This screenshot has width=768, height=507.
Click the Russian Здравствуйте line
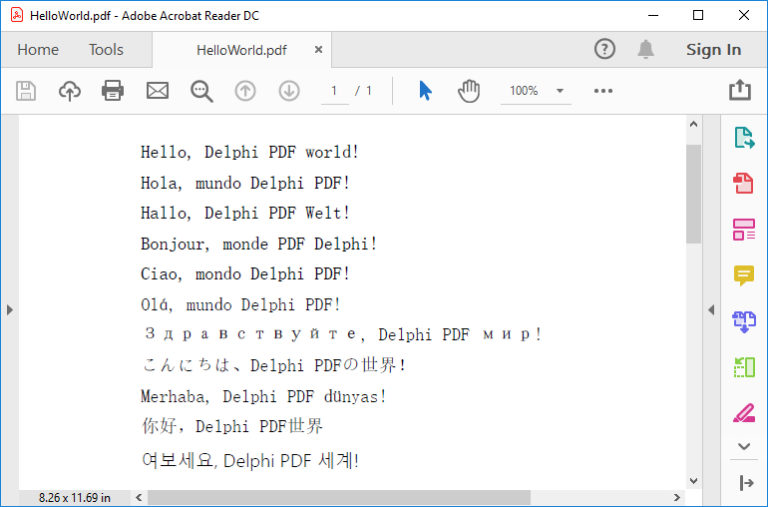coord(343,335)
